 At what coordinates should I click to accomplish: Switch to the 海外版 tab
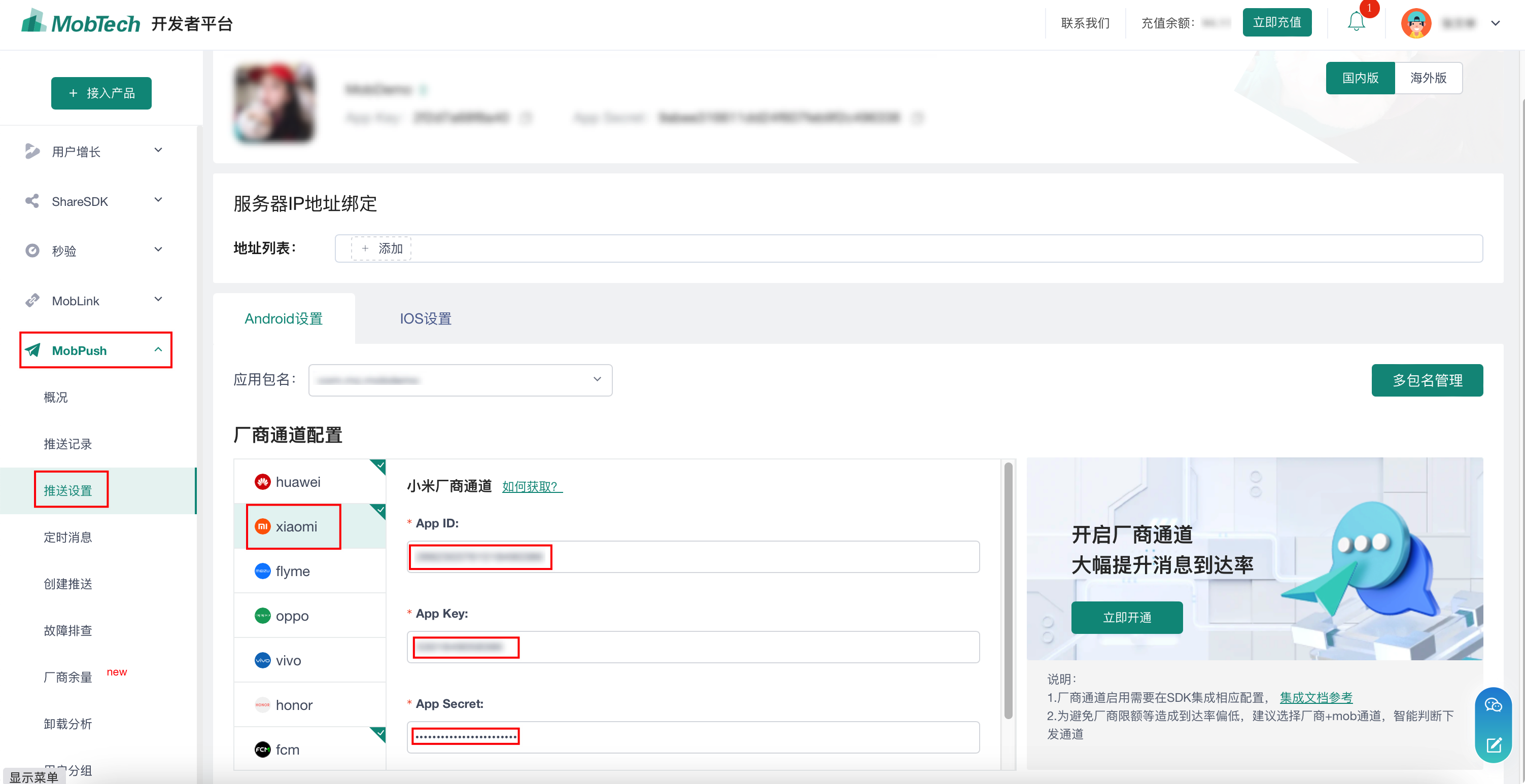tap(1429, 78)
